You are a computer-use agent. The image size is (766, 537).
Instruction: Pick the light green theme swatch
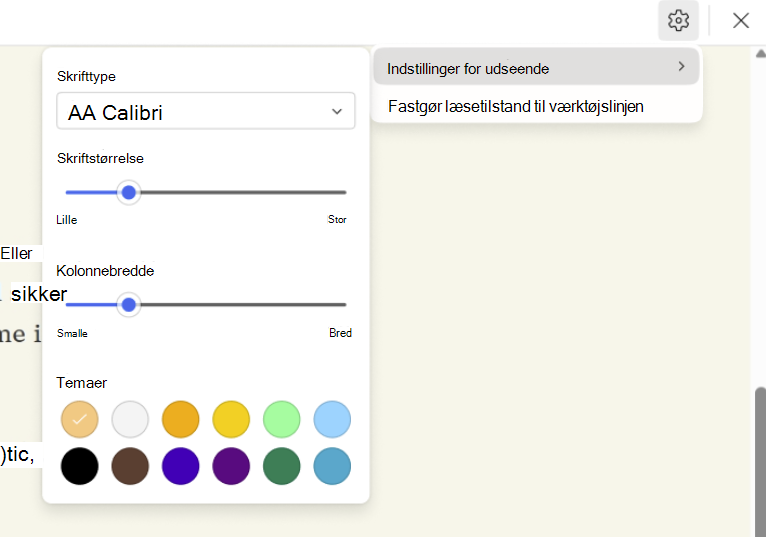click(281, 419)
